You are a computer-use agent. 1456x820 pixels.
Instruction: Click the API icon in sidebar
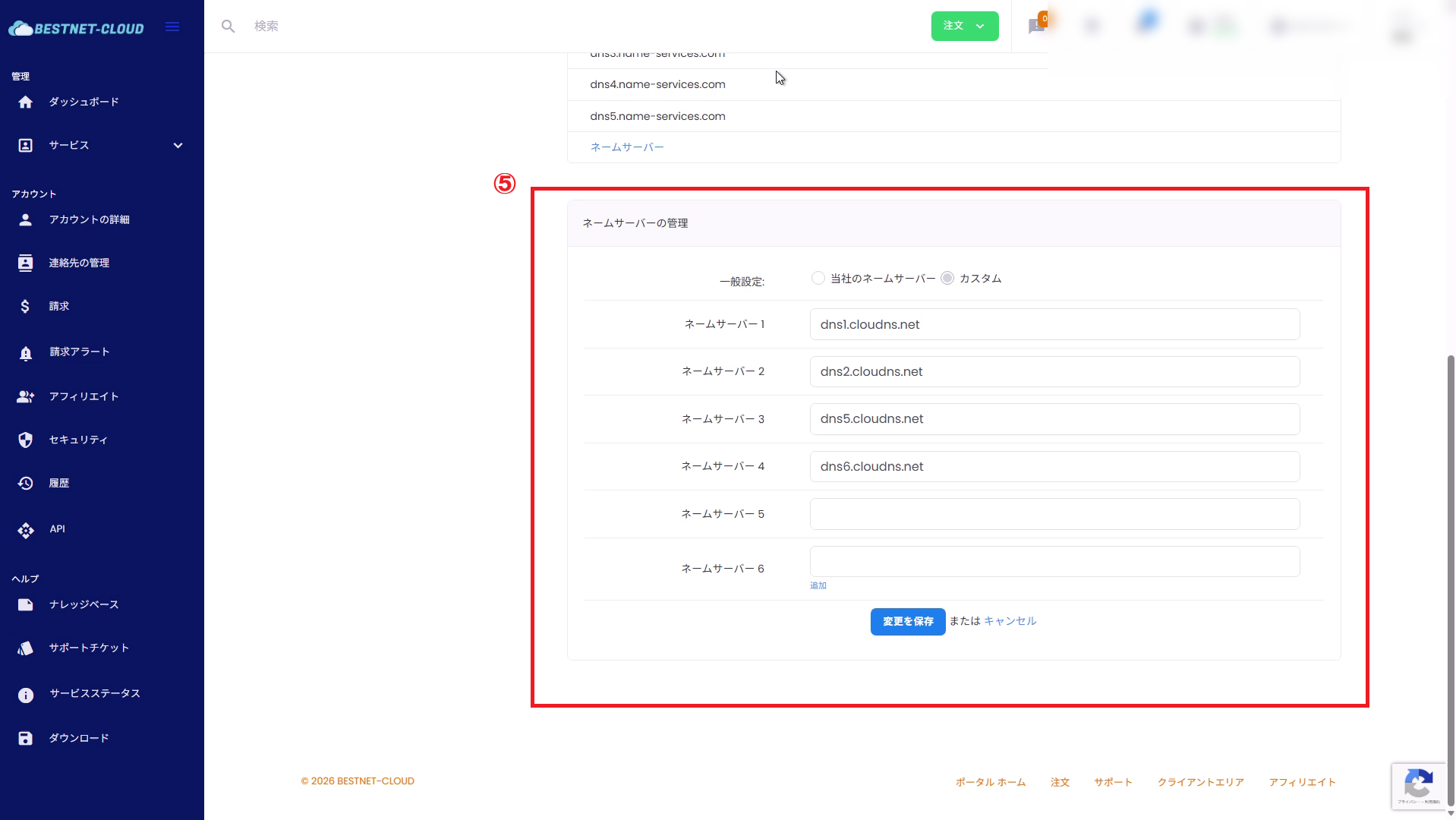[25, 529]
